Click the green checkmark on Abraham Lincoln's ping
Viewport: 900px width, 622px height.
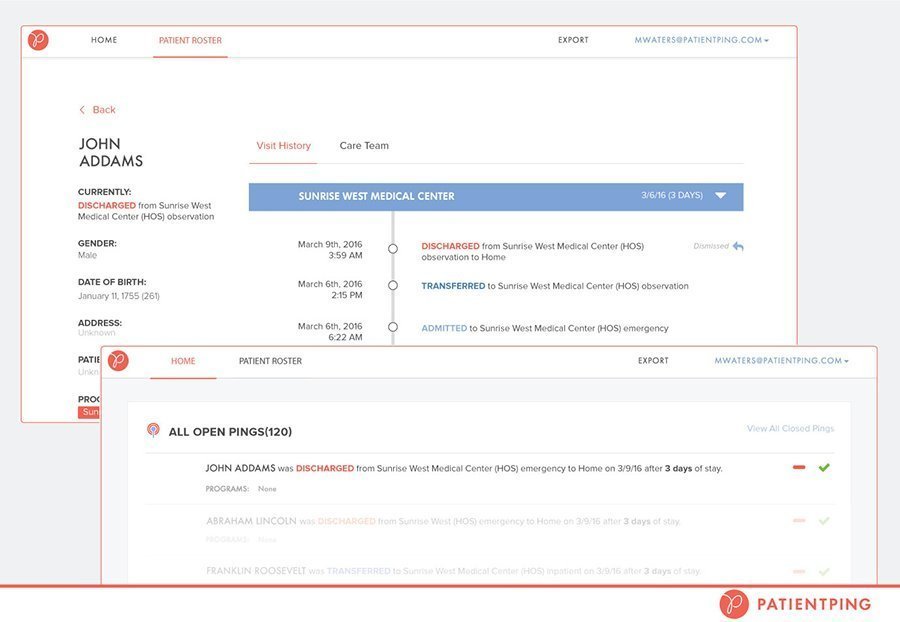[x=824, y=520]
